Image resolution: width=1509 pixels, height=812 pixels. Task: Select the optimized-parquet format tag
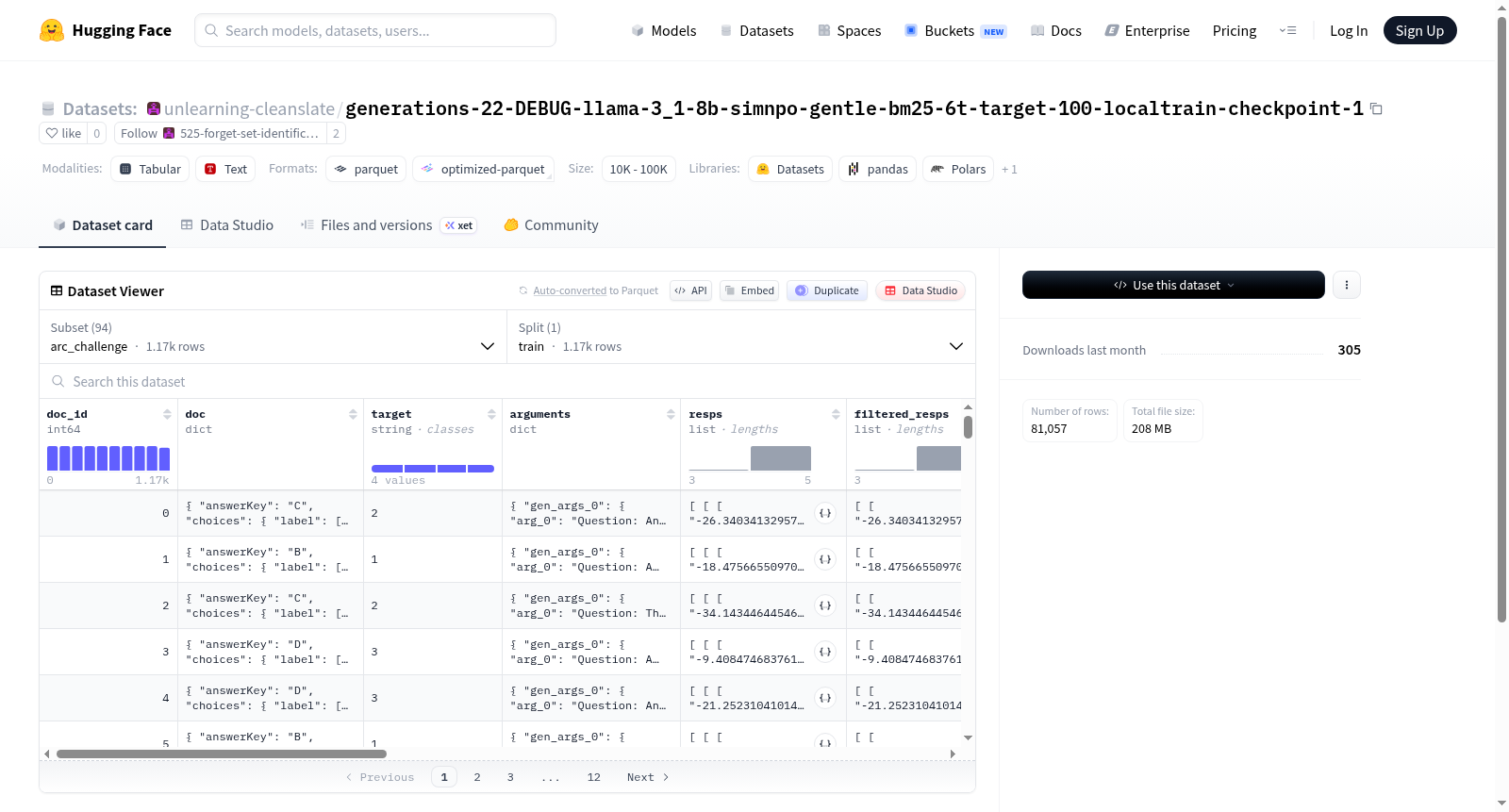[x=483, y=169]
